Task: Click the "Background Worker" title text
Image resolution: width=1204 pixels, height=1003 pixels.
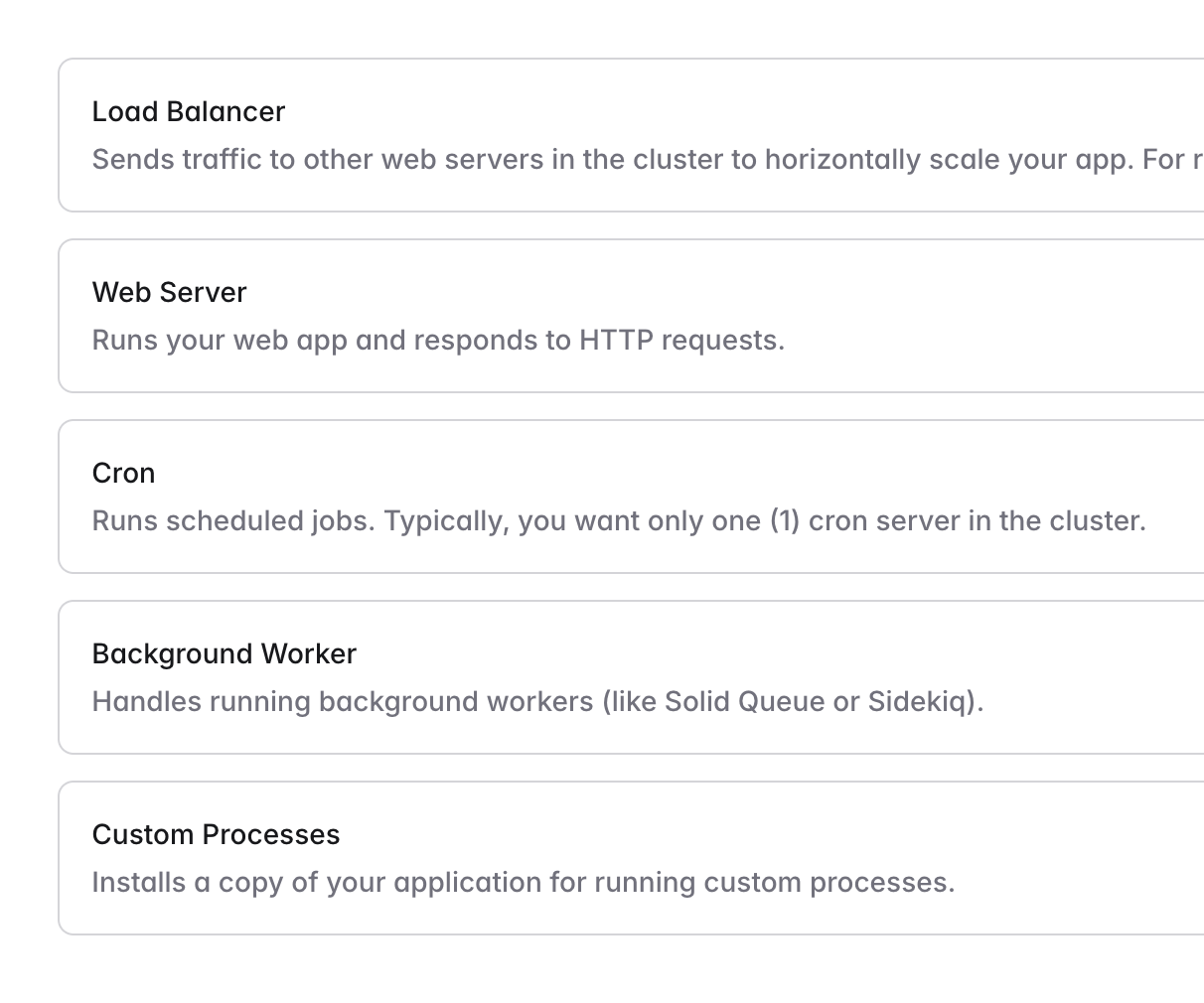Action: [x=224, y=653]
